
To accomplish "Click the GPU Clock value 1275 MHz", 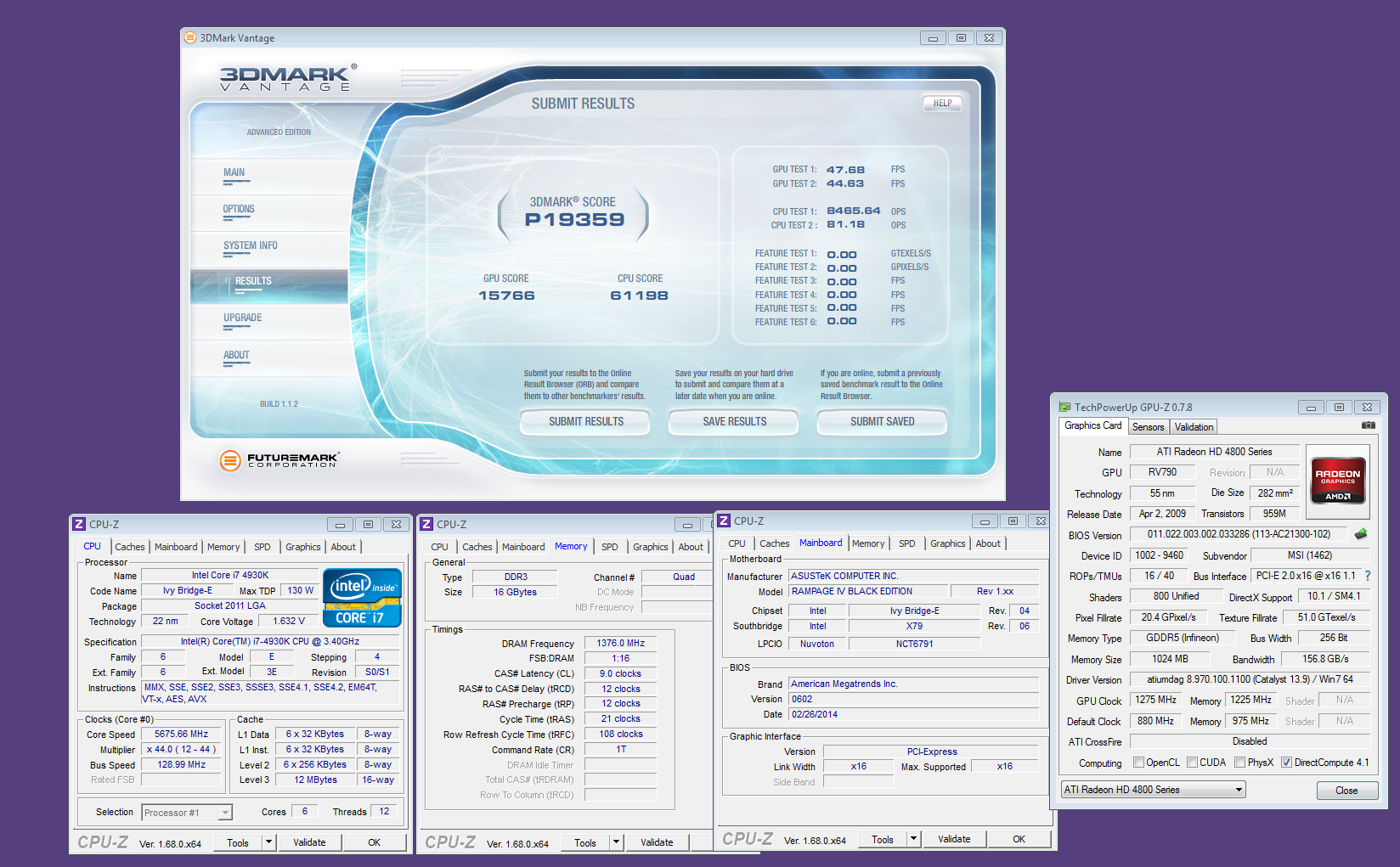I will pos(1155,700).
